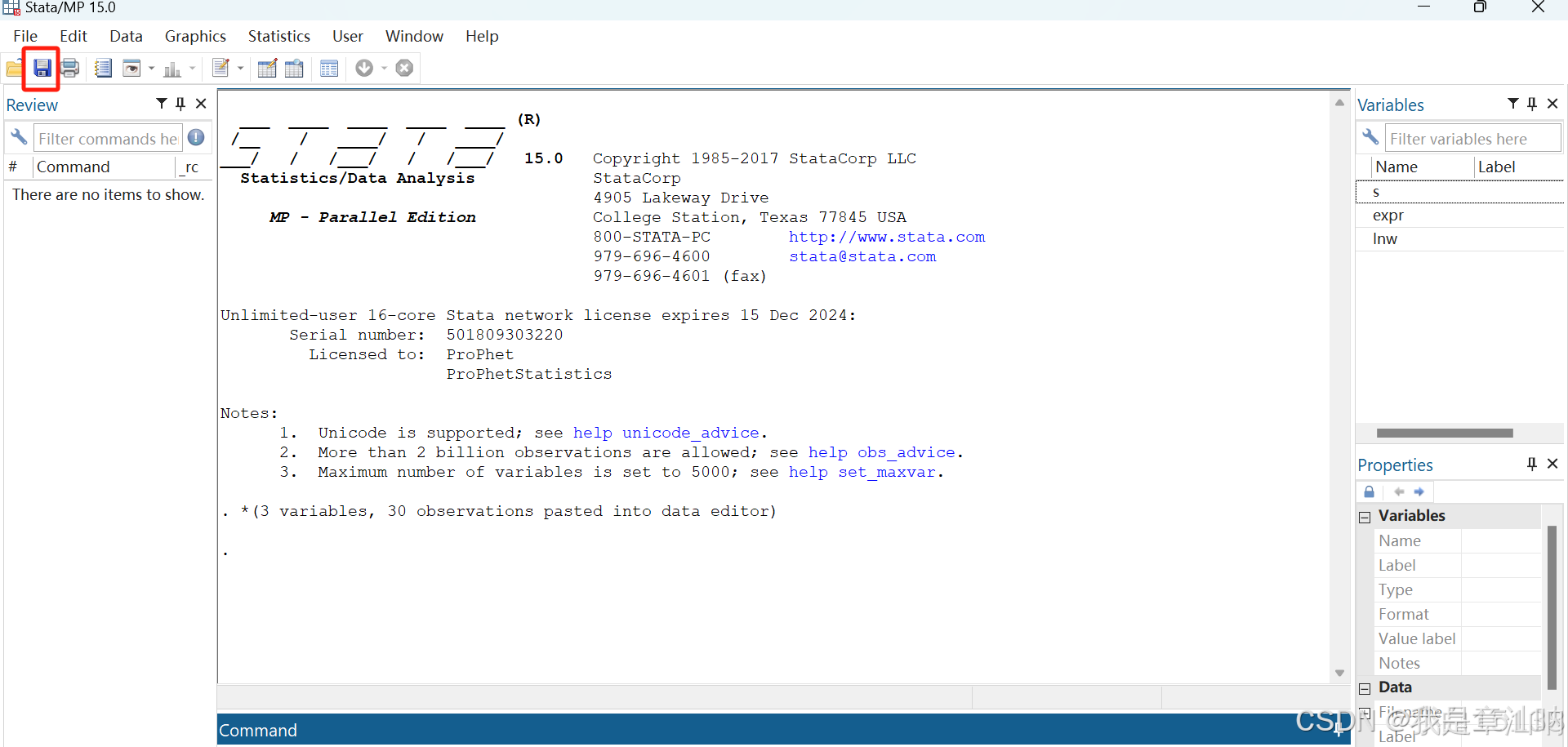The width and height of the screenshot is (1568, 747).
Task: Open the Data menu
Action: tap(126, 36)
